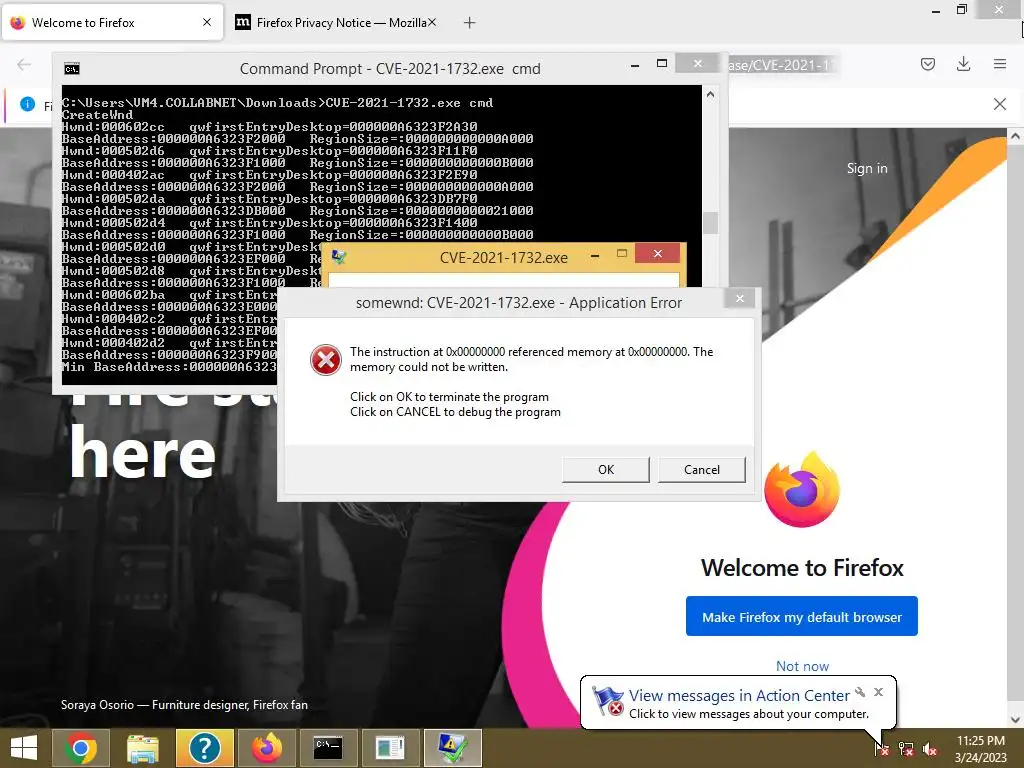Click the blue info icon in notification bar

coord(27,104)
